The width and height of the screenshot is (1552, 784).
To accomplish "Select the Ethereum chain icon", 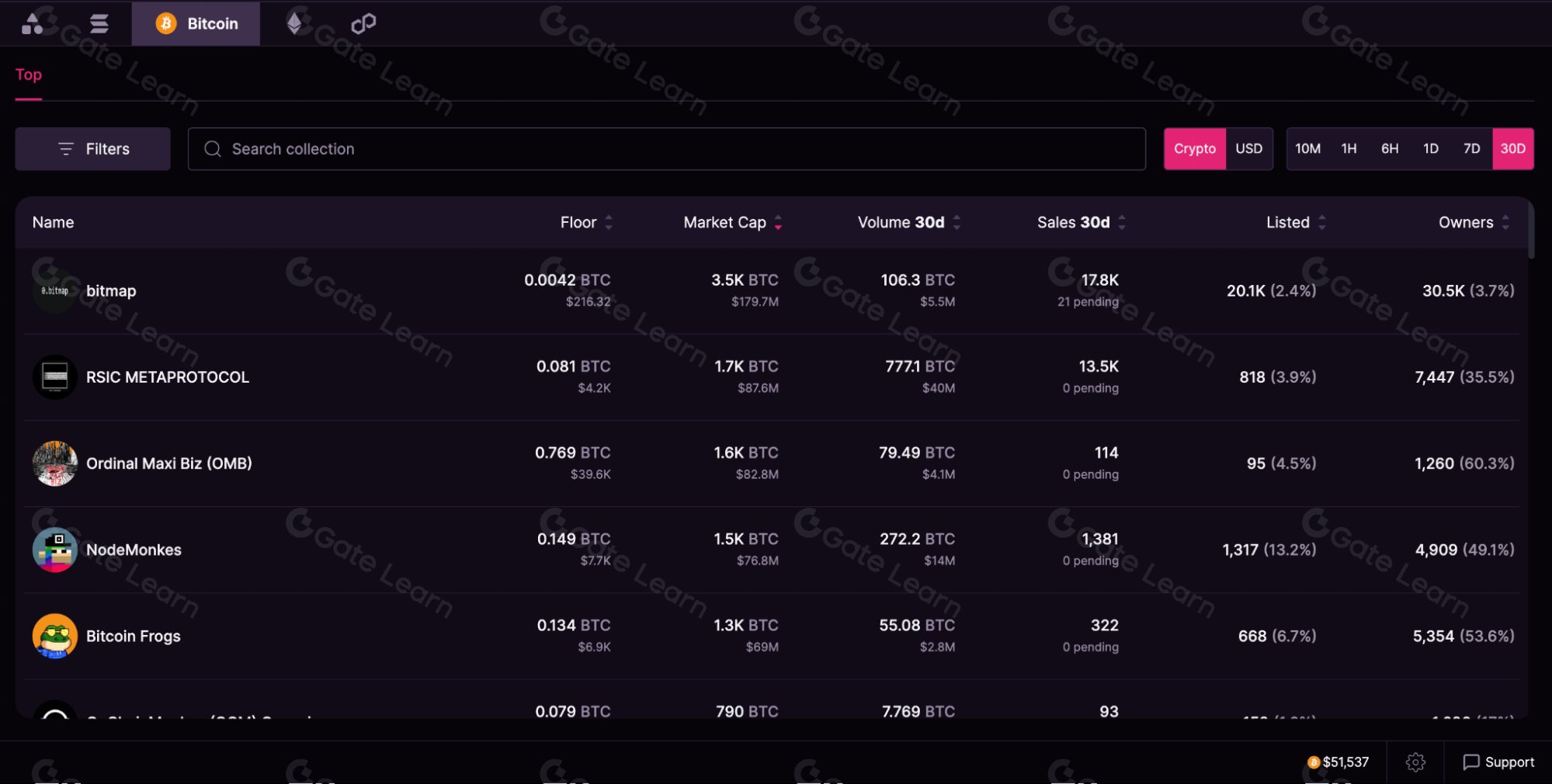I will [294, 24].
